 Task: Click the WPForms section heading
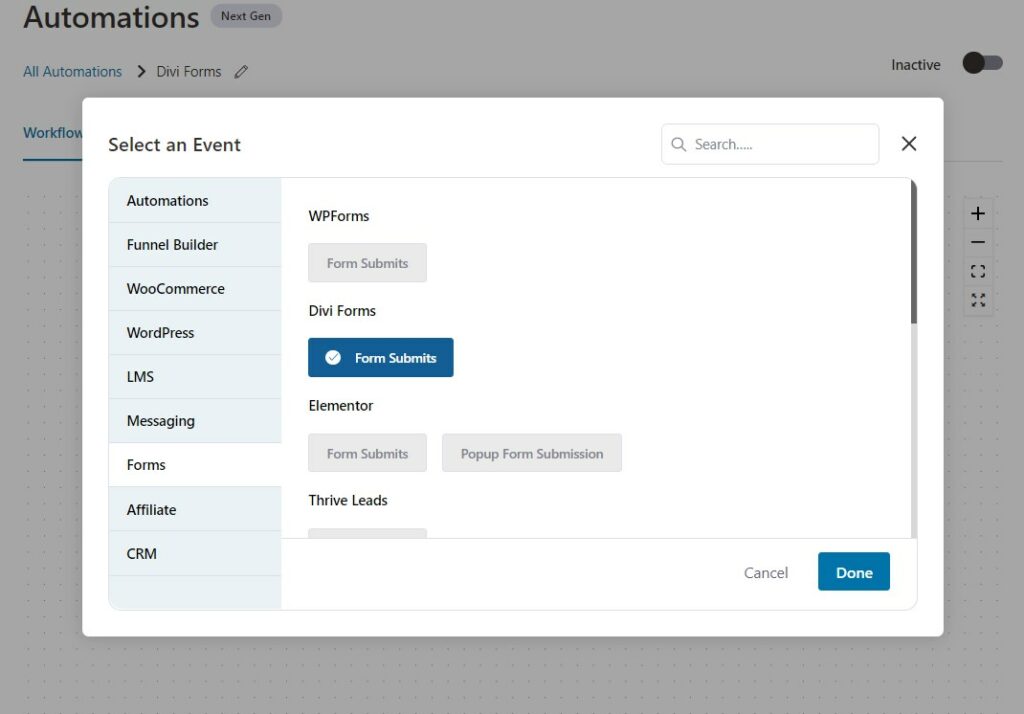[339, 216]
